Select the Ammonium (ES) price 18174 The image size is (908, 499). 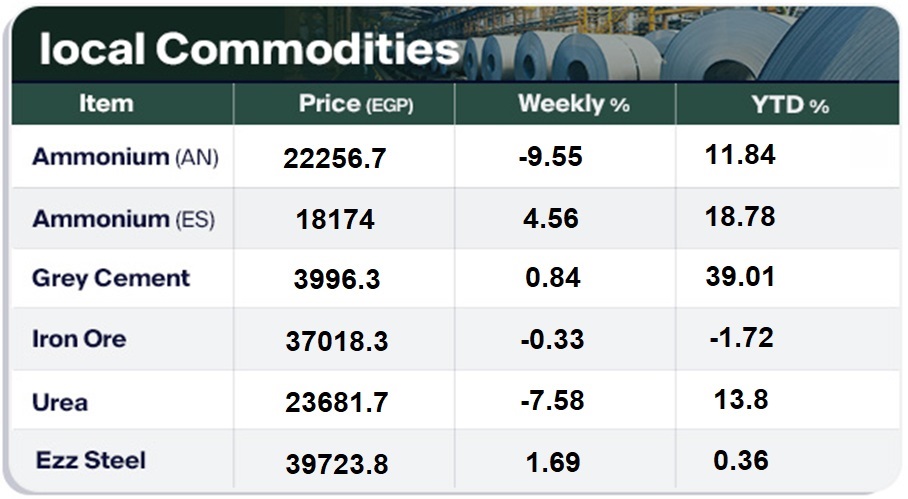pos(335,220)
